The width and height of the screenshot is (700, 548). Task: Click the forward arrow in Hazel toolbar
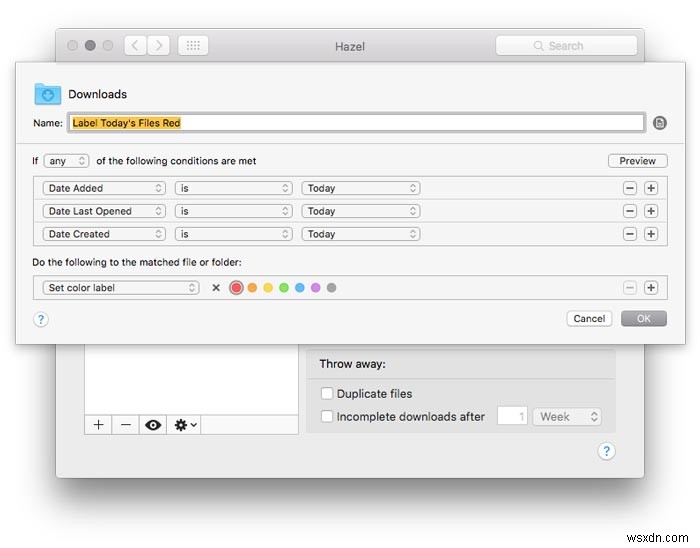coord(158,46)
